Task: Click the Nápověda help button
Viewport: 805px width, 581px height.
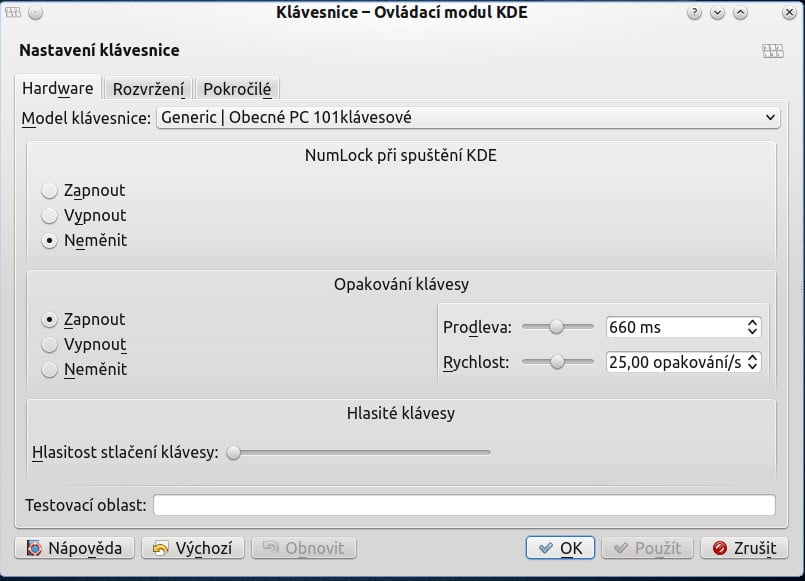Action: coord(74,548)
